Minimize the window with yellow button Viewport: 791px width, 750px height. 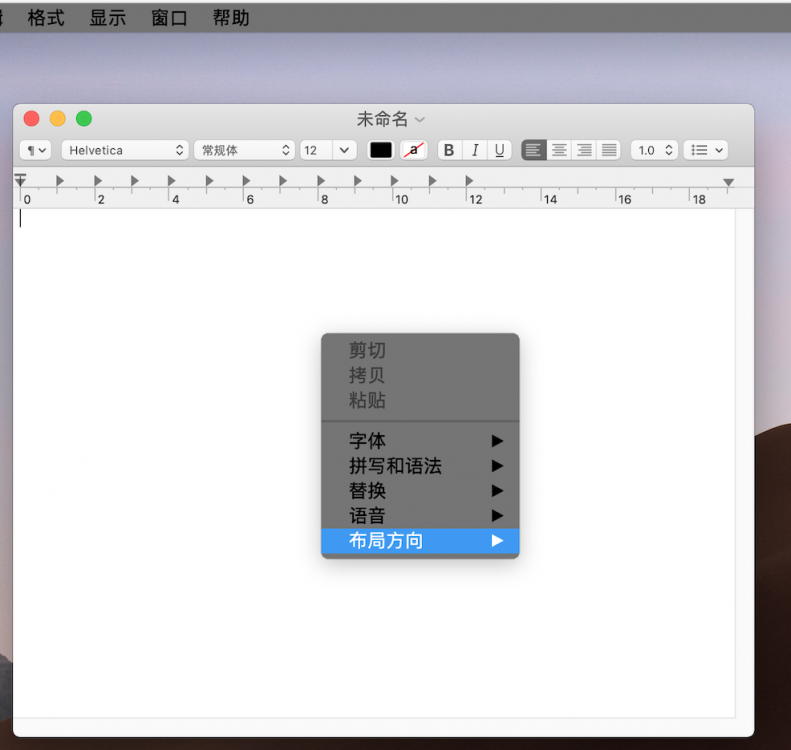[x=58, y=119]
